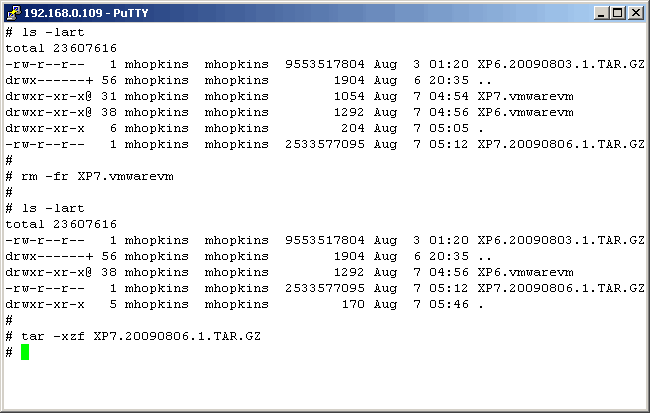The image size is (650, 413).
Task: Minimize the PuTTY window
Action: point(602,13)
